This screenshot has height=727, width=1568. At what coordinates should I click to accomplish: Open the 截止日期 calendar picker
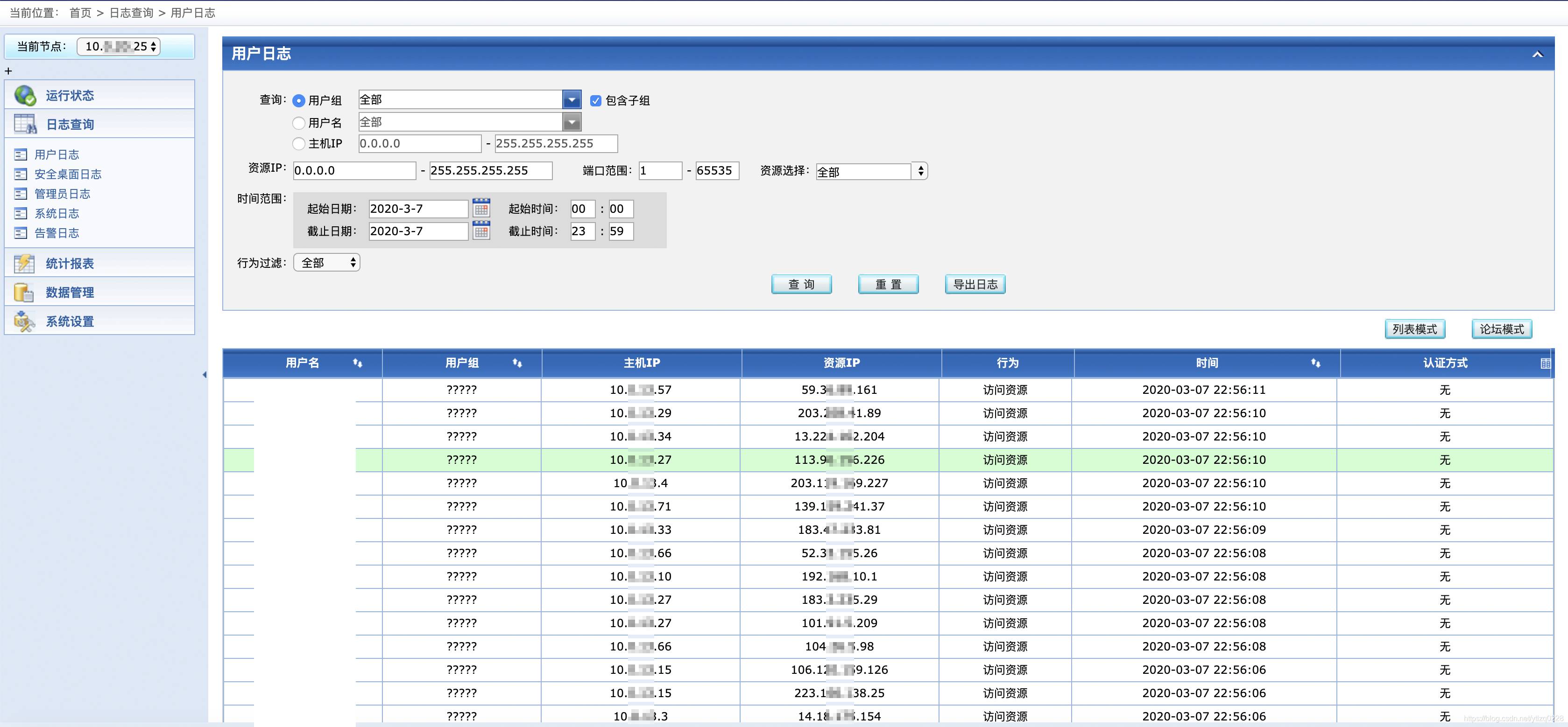[x=481, y=231]
